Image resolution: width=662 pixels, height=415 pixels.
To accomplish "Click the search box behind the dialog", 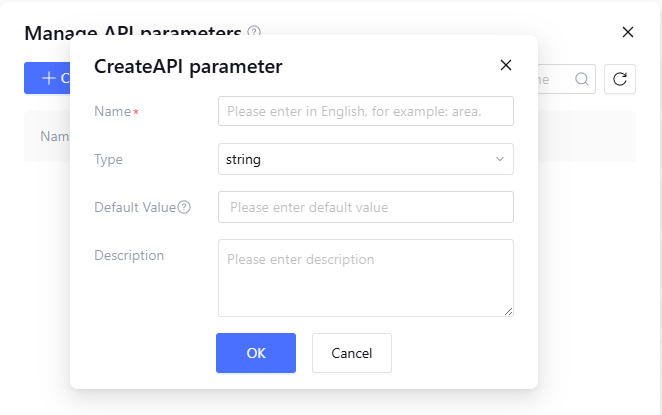I will [553, 79].
